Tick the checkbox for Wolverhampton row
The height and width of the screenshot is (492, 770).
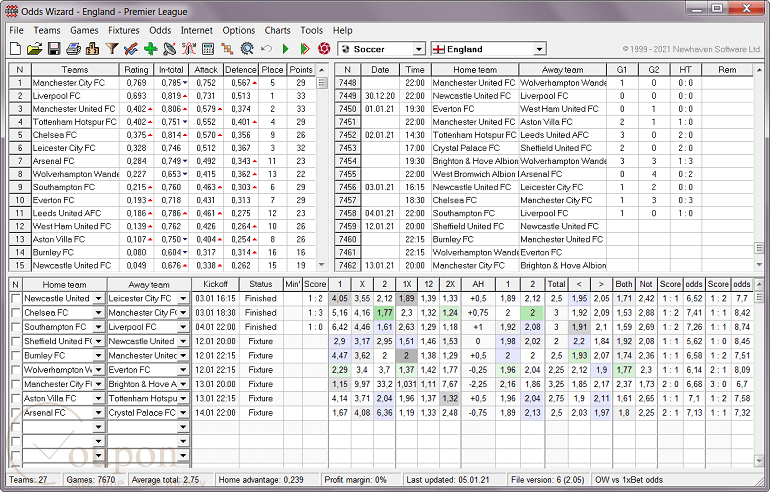coord(16,370)
